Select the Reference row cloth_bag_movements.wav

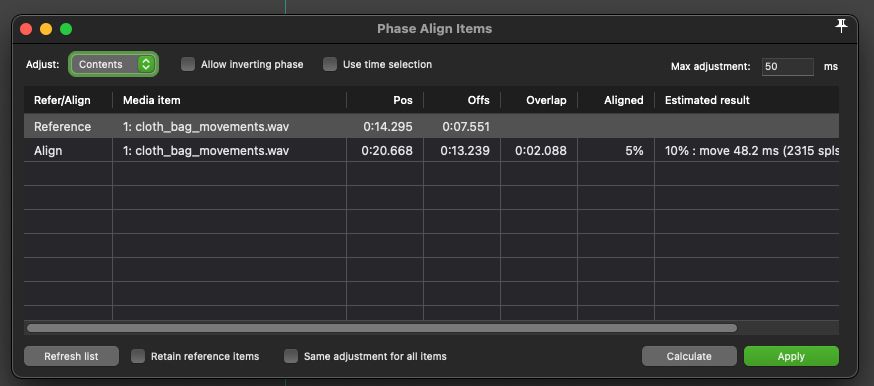tap(431, 126)
